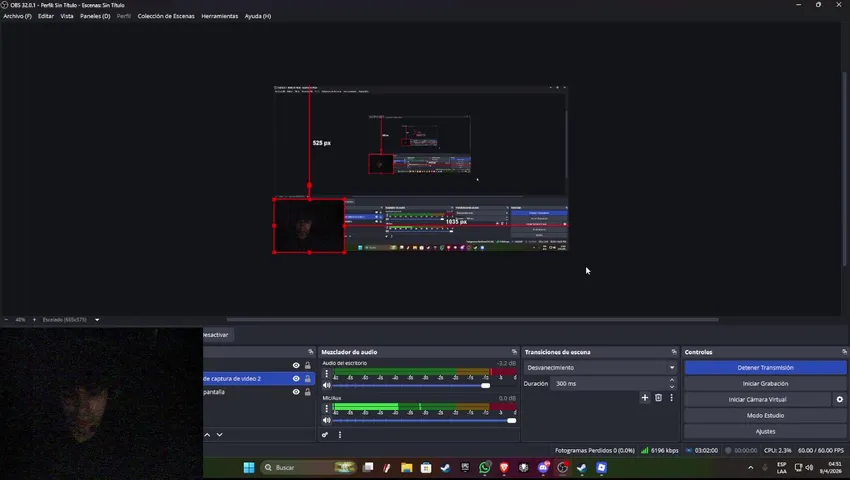Open the Herramientas menu

220,16
